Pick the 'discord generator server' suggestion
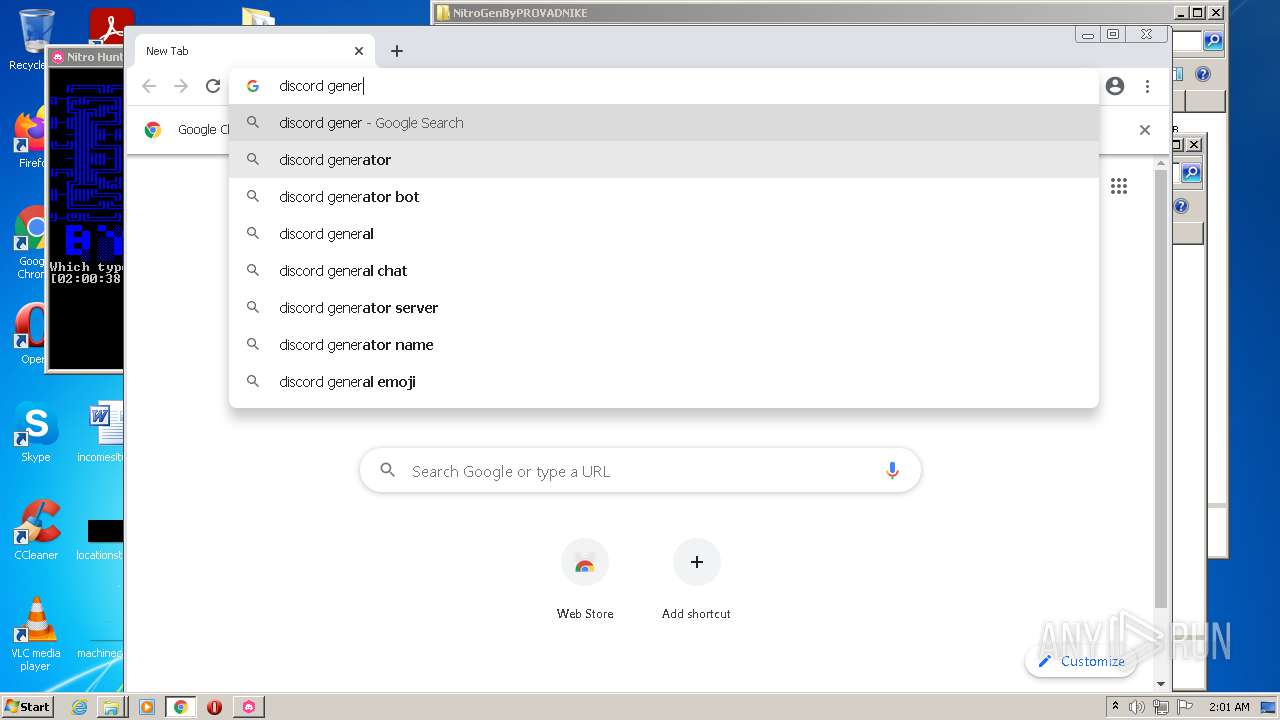This screenshot has width=1280, height=720. [664, 308]
